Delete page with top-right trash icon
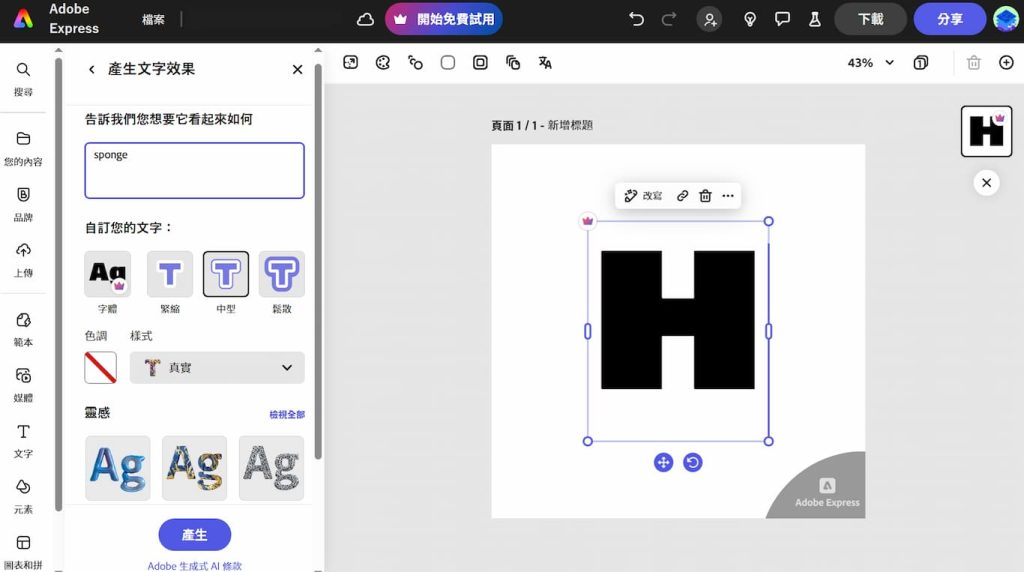This screenshot has width=1024, height=572. pyautogui.click(x=974, y=63)
